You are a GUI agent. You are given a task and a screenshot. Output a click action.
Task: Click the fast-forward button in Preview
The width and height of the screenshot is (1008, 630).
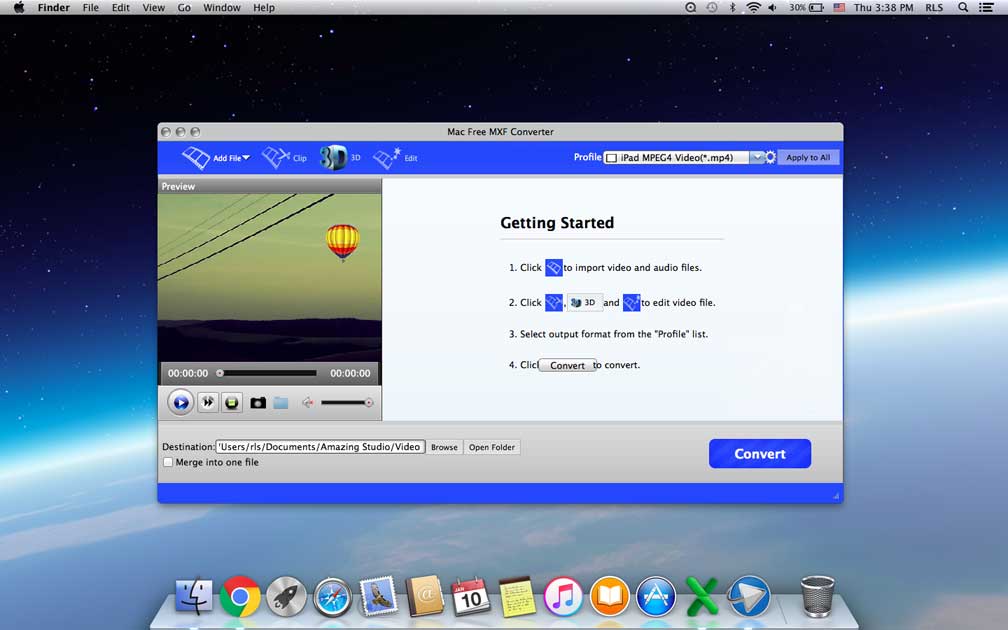208,402
